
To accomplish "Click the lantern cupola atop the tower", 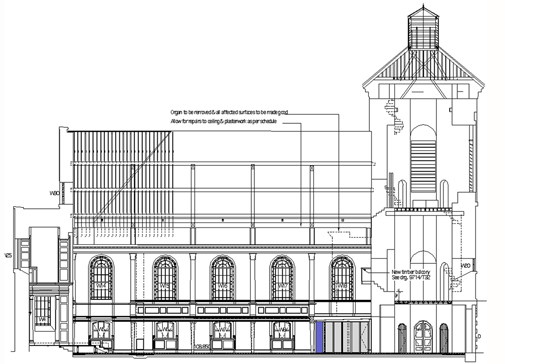I will (423, 27).
